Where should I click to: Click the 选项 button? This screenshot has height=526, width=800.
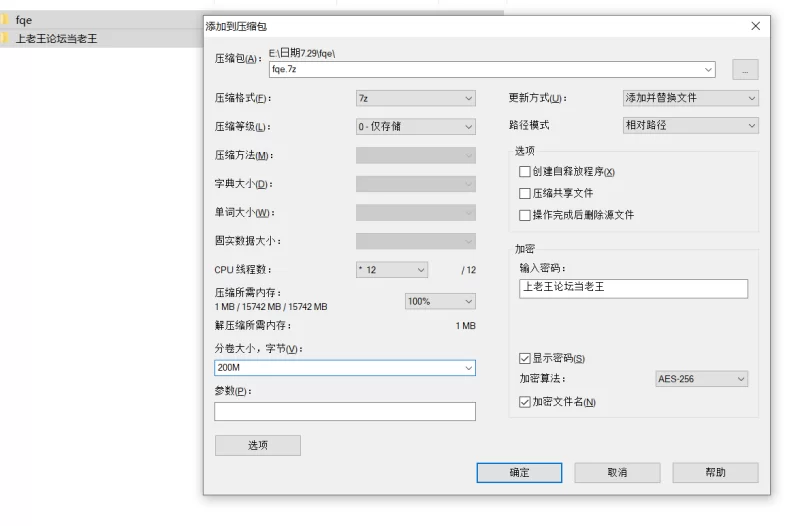point(258,445)
